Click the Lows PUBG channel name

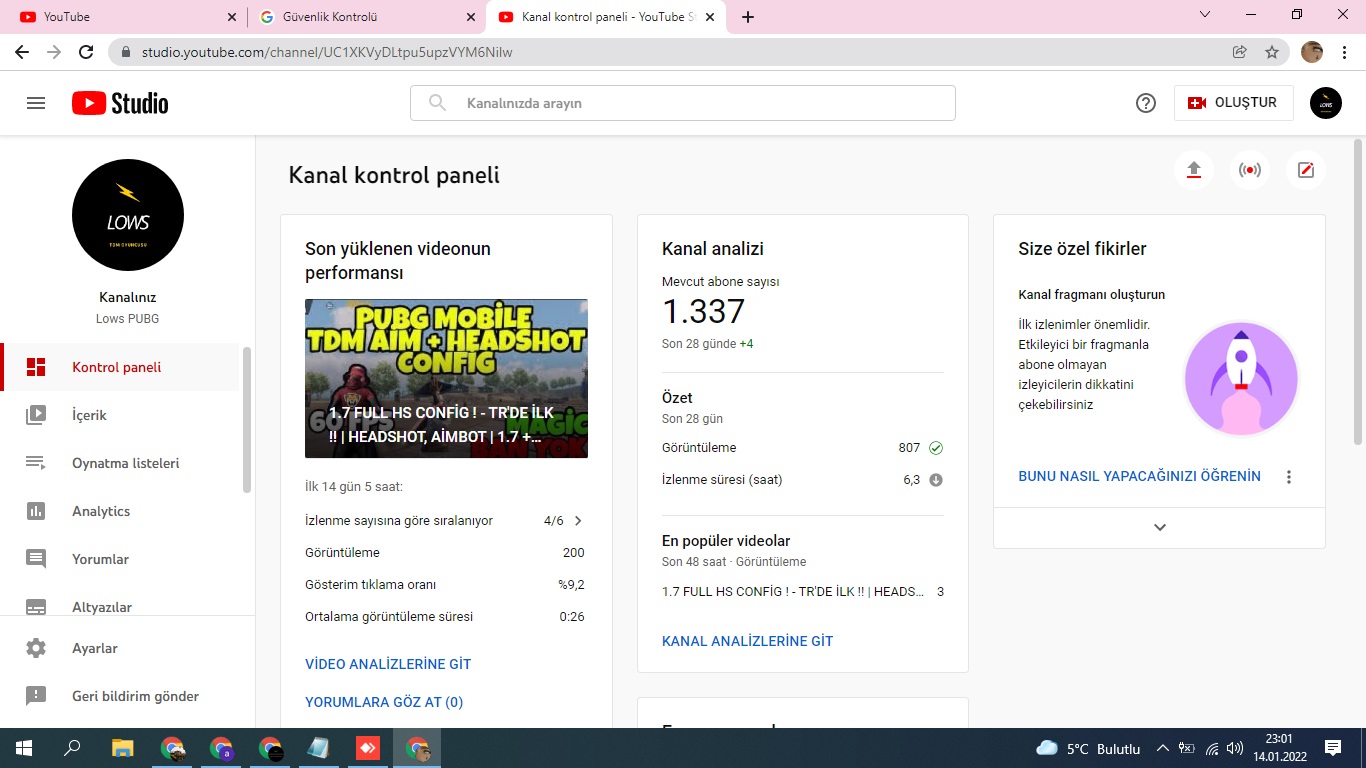click(x=128, y=319)
